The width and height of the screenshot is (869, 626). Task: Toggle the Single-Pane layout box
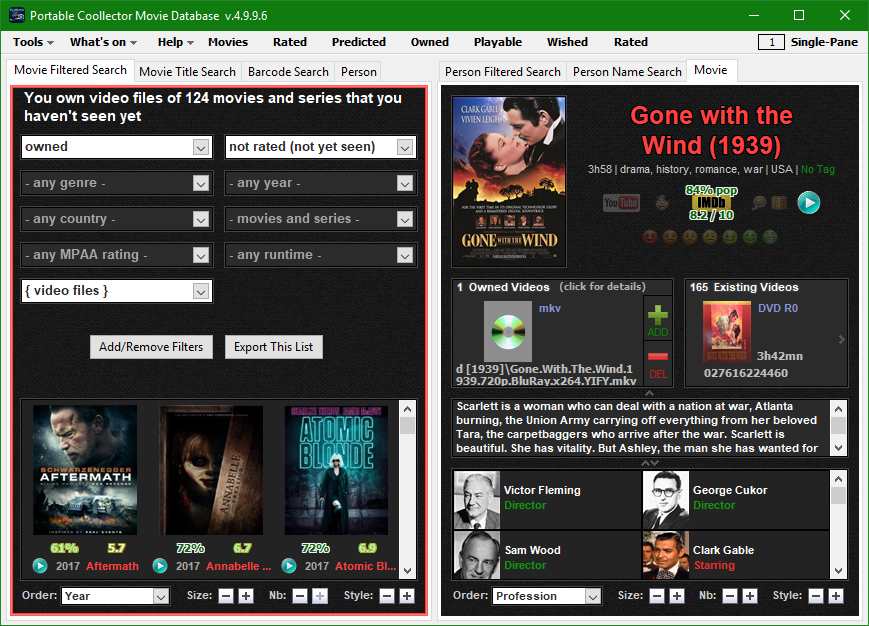point(771,42)
